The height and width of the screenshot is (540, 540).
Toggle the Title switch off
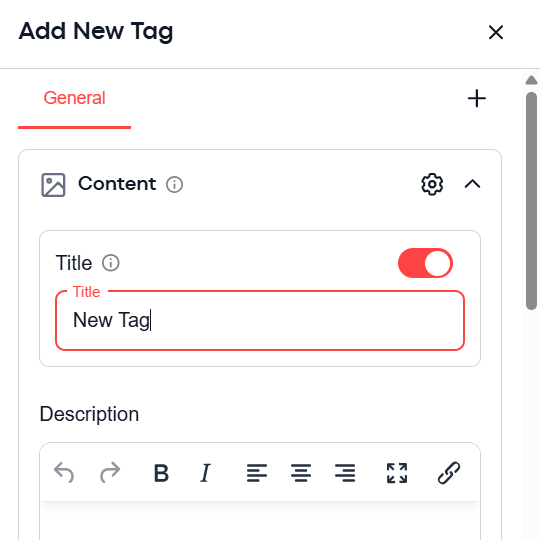(425, 263)
